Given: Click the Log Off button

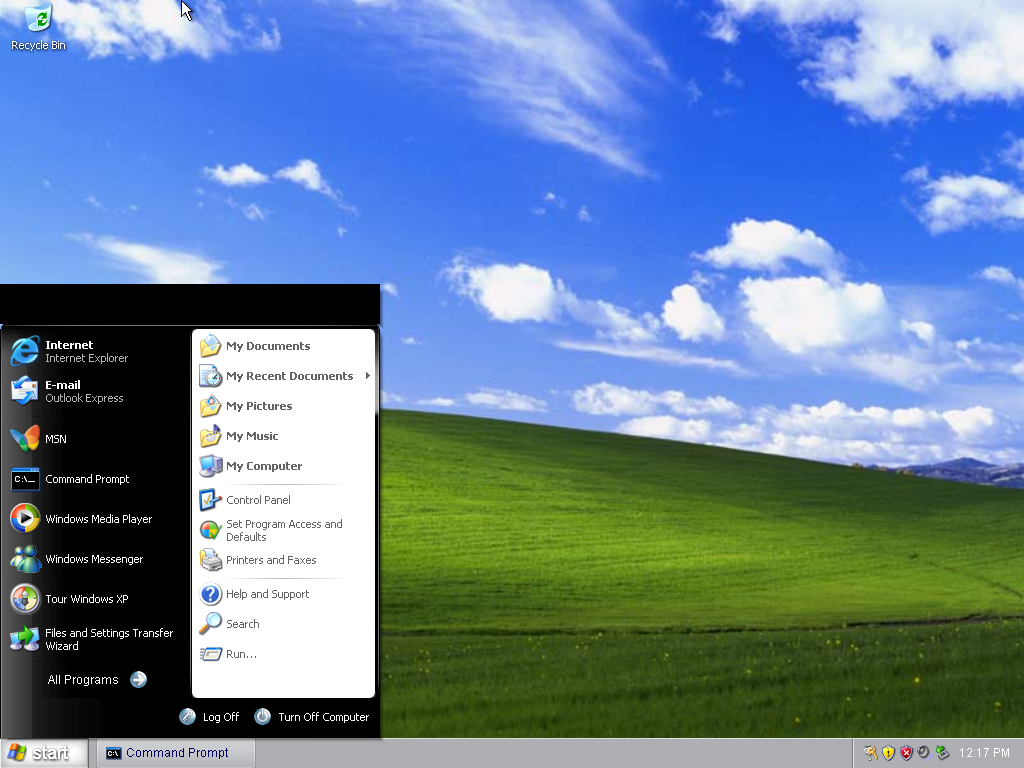Looking at the screenshot, I should pyautogui.click(x=210, y=717).
